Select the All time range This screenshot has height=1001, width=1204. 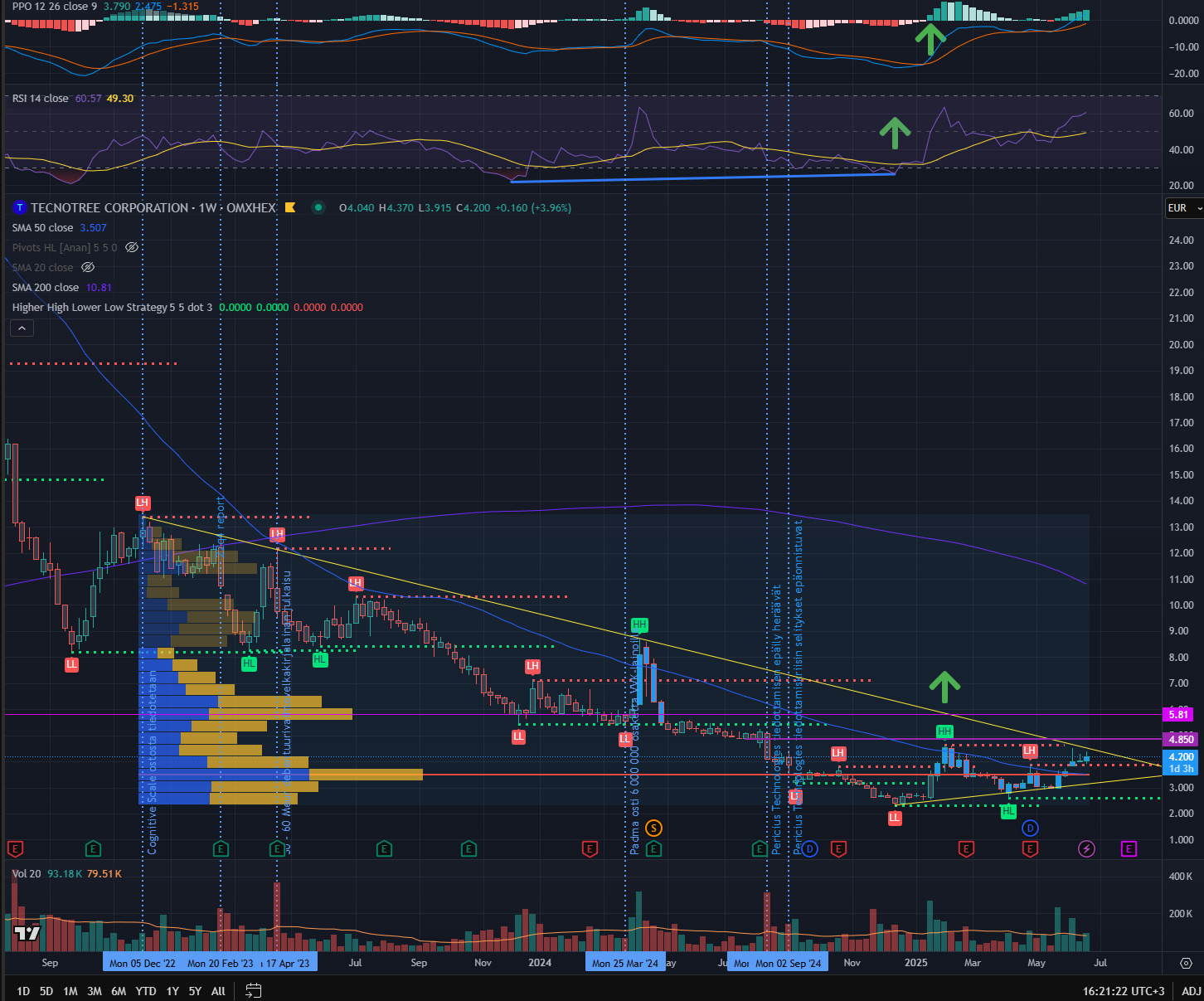[218, 991]
